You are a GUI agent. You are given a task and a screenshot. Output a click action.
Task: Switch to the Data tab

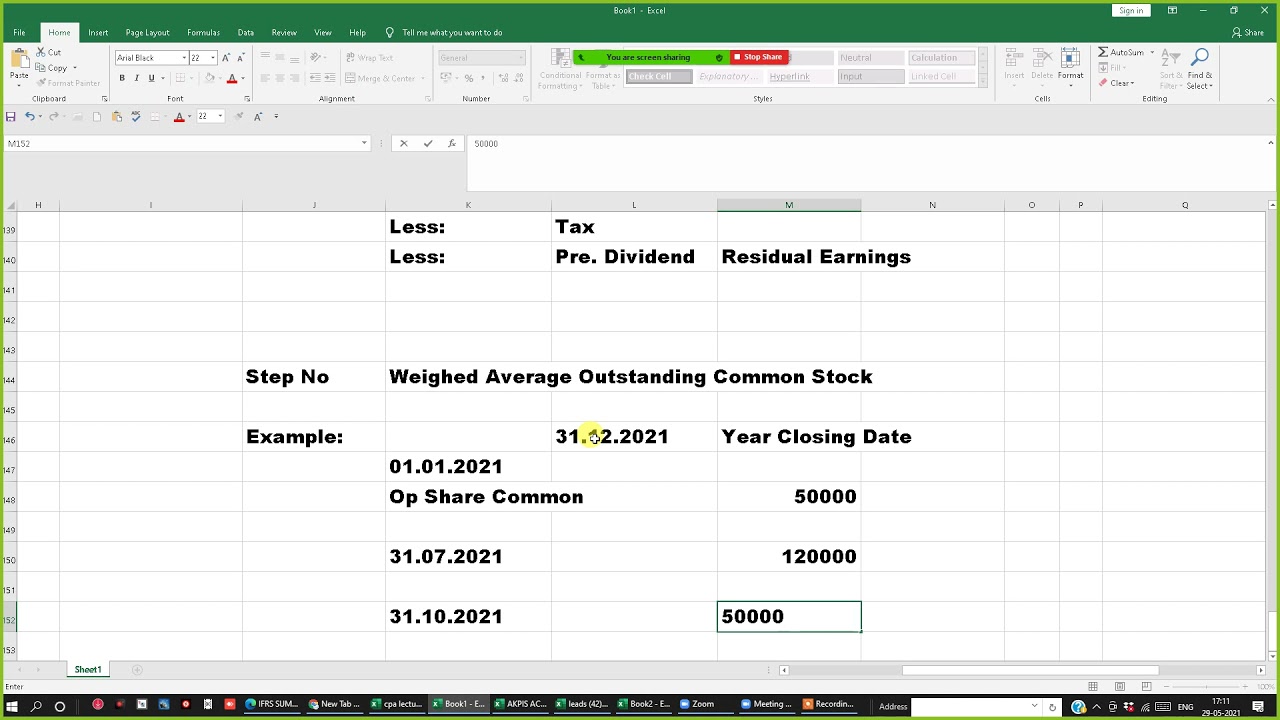coord(245,32)
